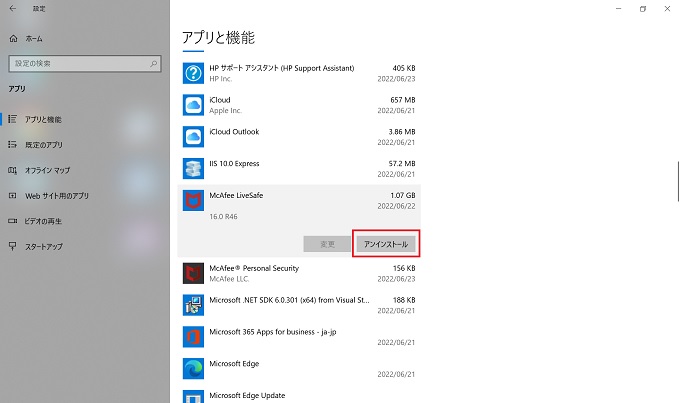
Task: Click the 既定のアプリ sidebar icon
Action: click(13, 144)
